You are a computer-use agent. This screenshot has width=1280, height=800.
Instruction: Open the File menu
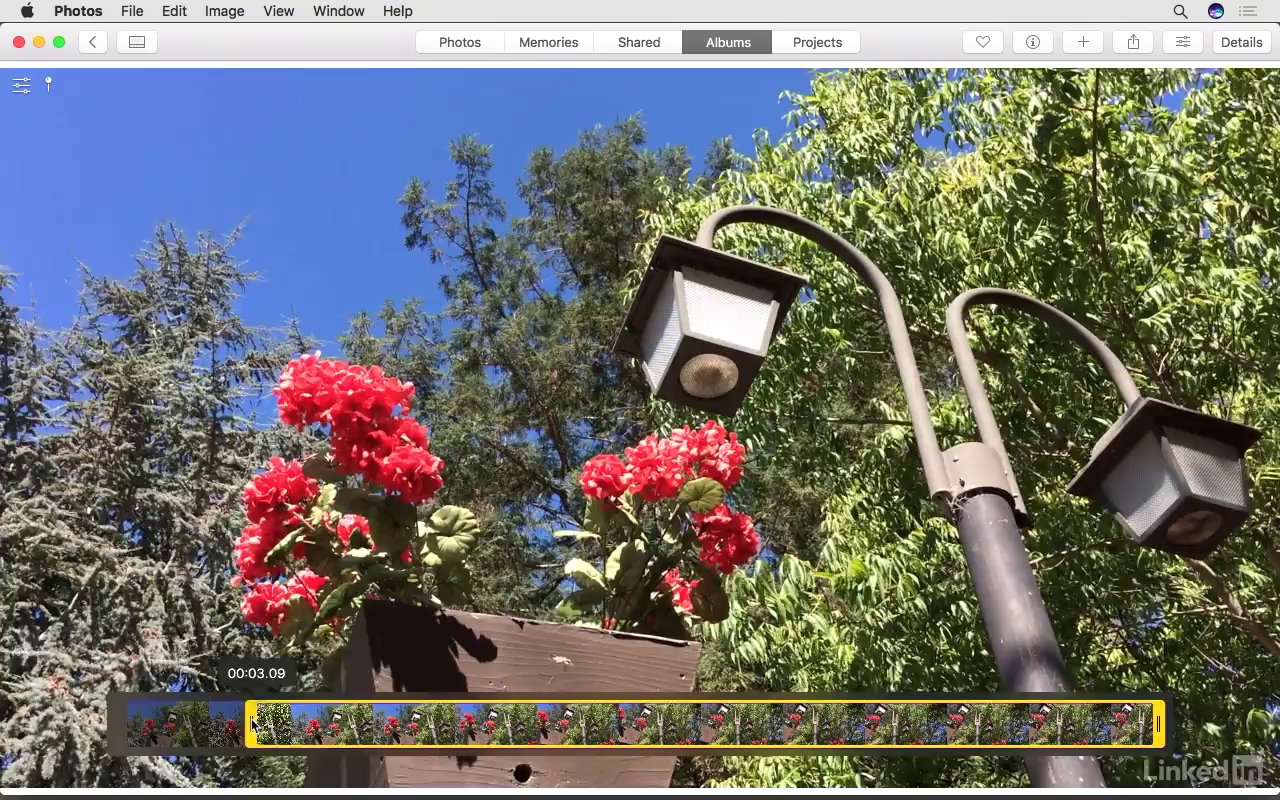(132, 11)
